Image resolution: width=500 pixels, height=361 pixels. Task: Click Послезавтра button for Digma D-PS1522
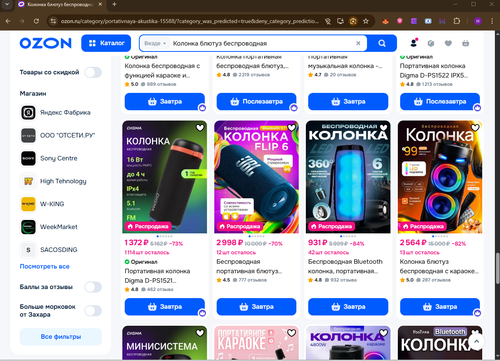tap(440, 102)
